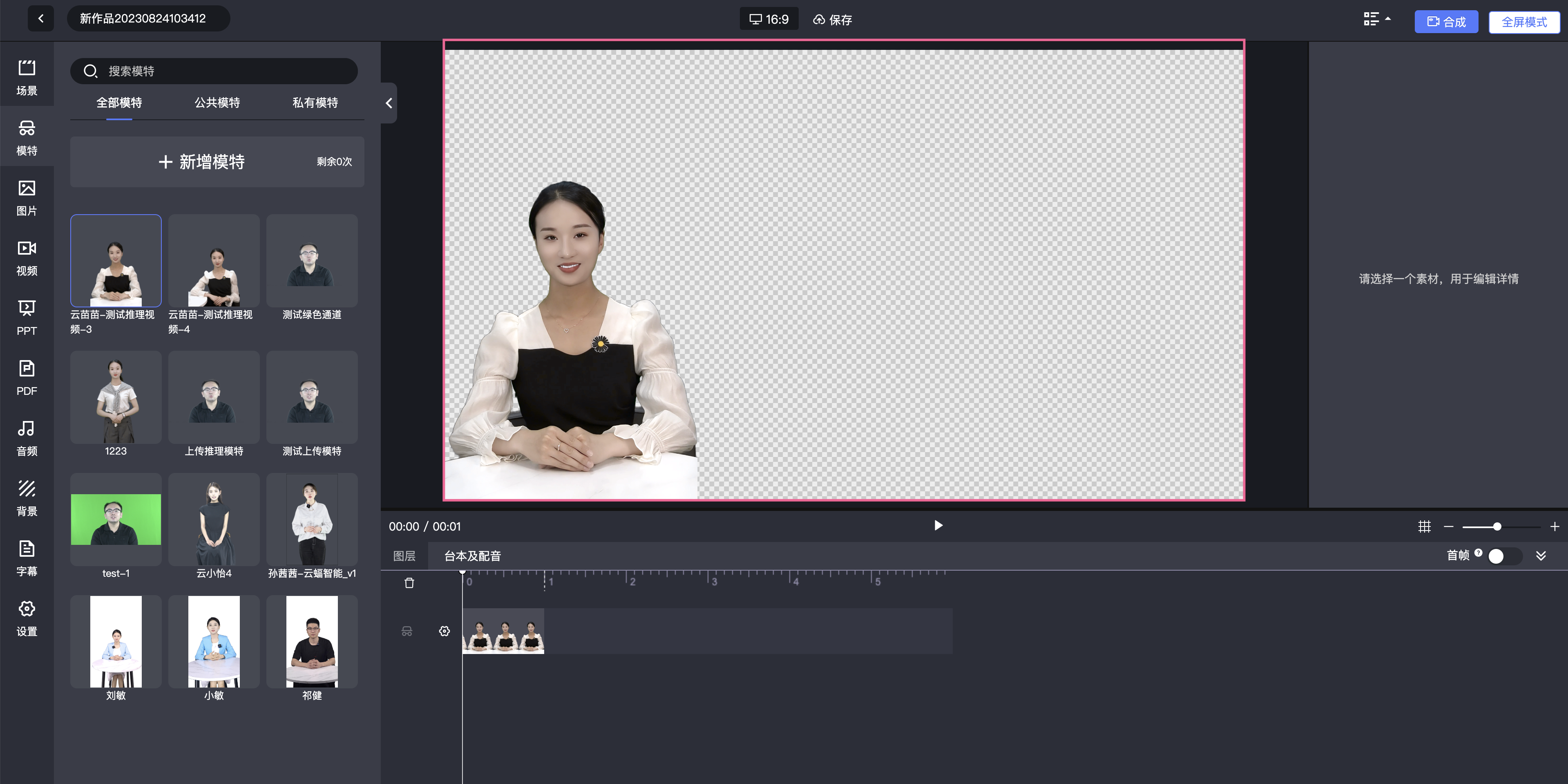The height and width of the screenshot is (784, 1568).
Task: Open the 视频 video panel
Action: point(27,258)
